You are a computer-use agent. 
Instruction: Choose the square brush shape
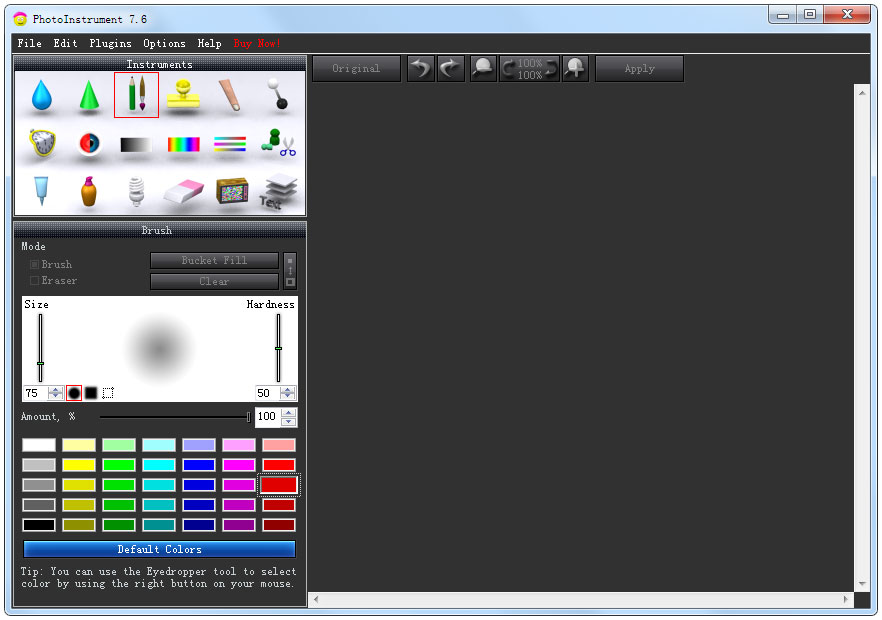coord(91,393)
